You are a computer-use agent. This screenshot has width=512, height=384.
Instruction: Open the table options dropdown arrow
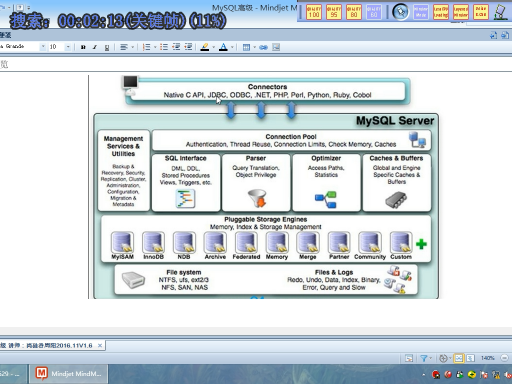click(254, 47)
